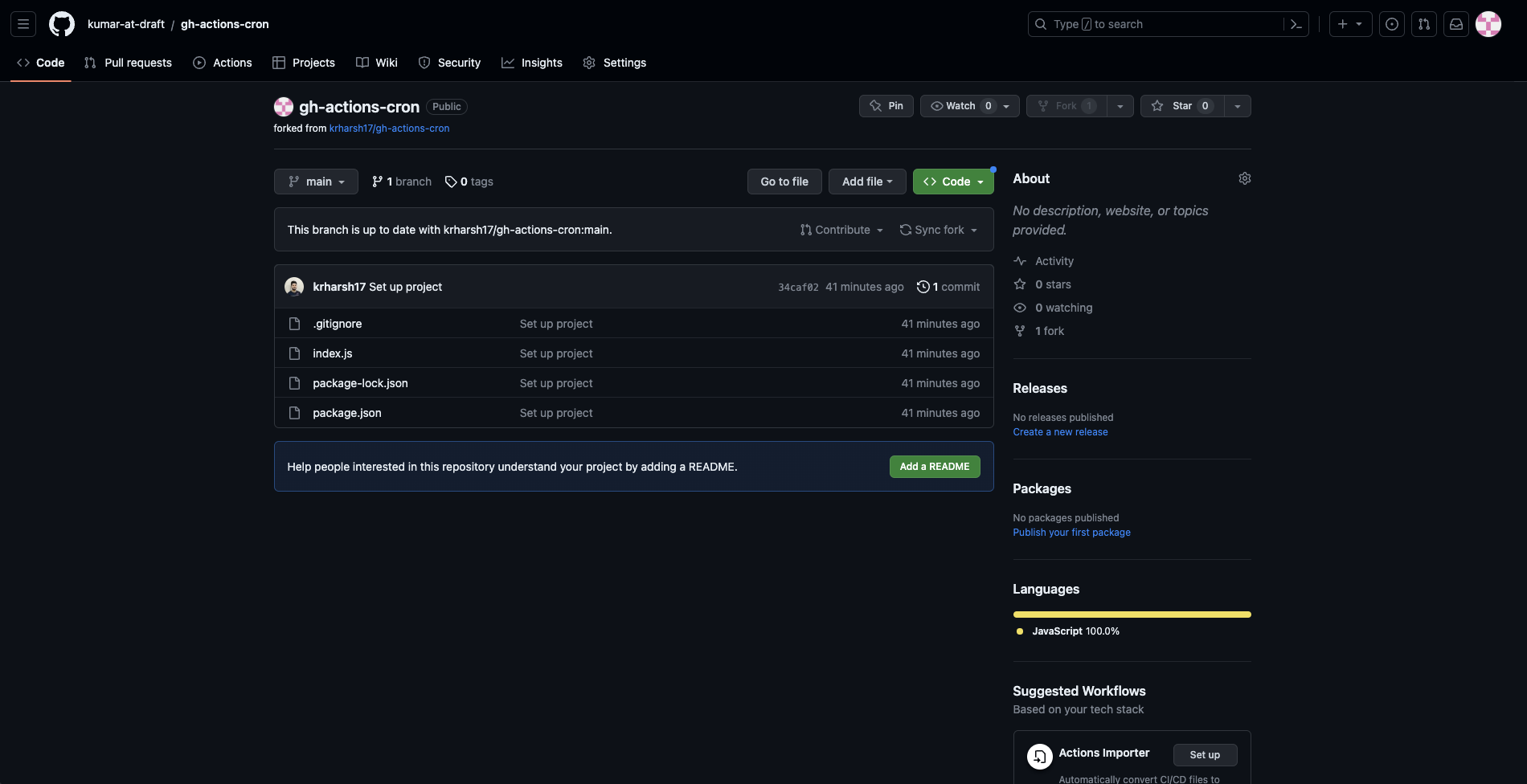The height and width of the screenshot is (784, 1527).
Task: Open the issues icon in header
Action: 1392,24
